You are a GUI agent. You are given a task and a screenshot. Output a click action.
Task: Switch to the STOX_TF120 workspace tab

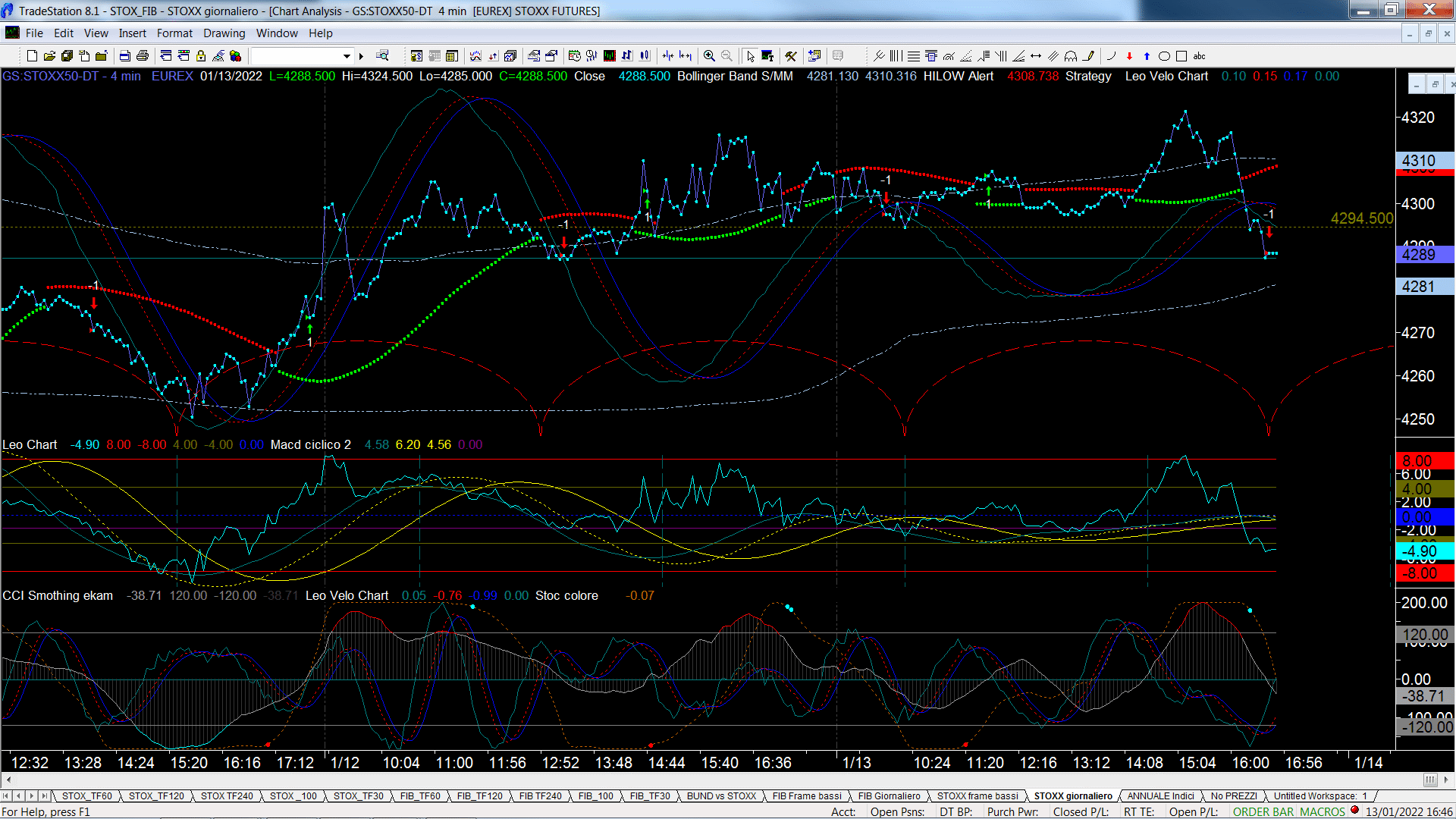tap(156, 796)
